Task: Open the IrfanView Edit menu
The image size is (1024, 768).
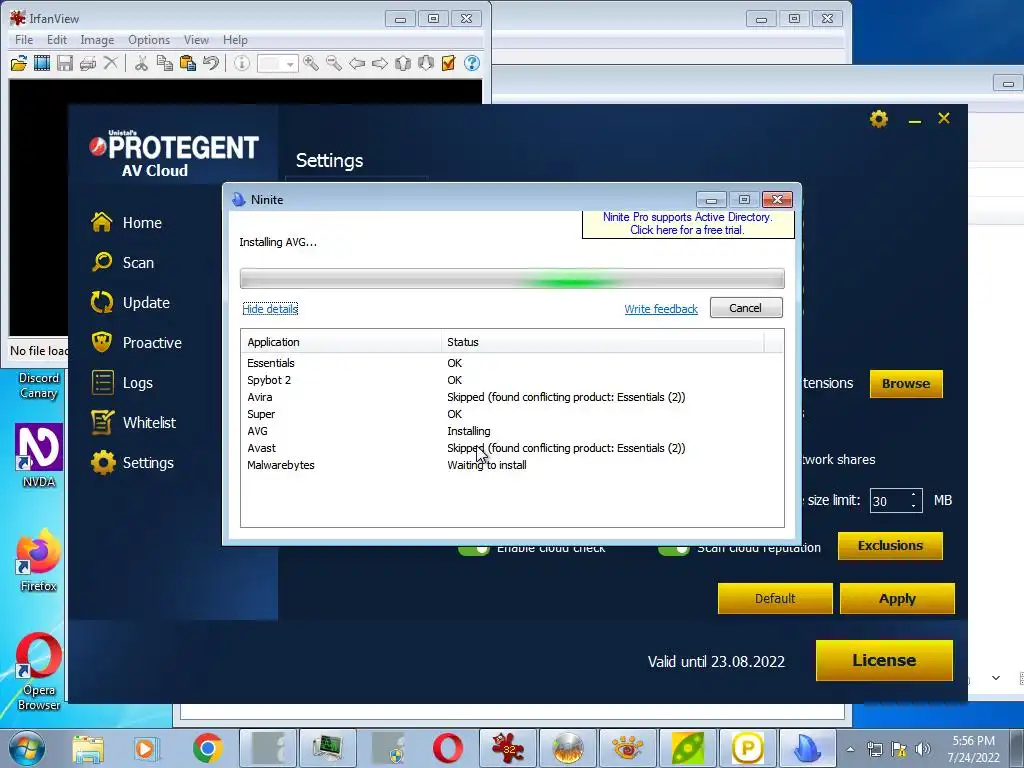Action: [x=57, y=40]
